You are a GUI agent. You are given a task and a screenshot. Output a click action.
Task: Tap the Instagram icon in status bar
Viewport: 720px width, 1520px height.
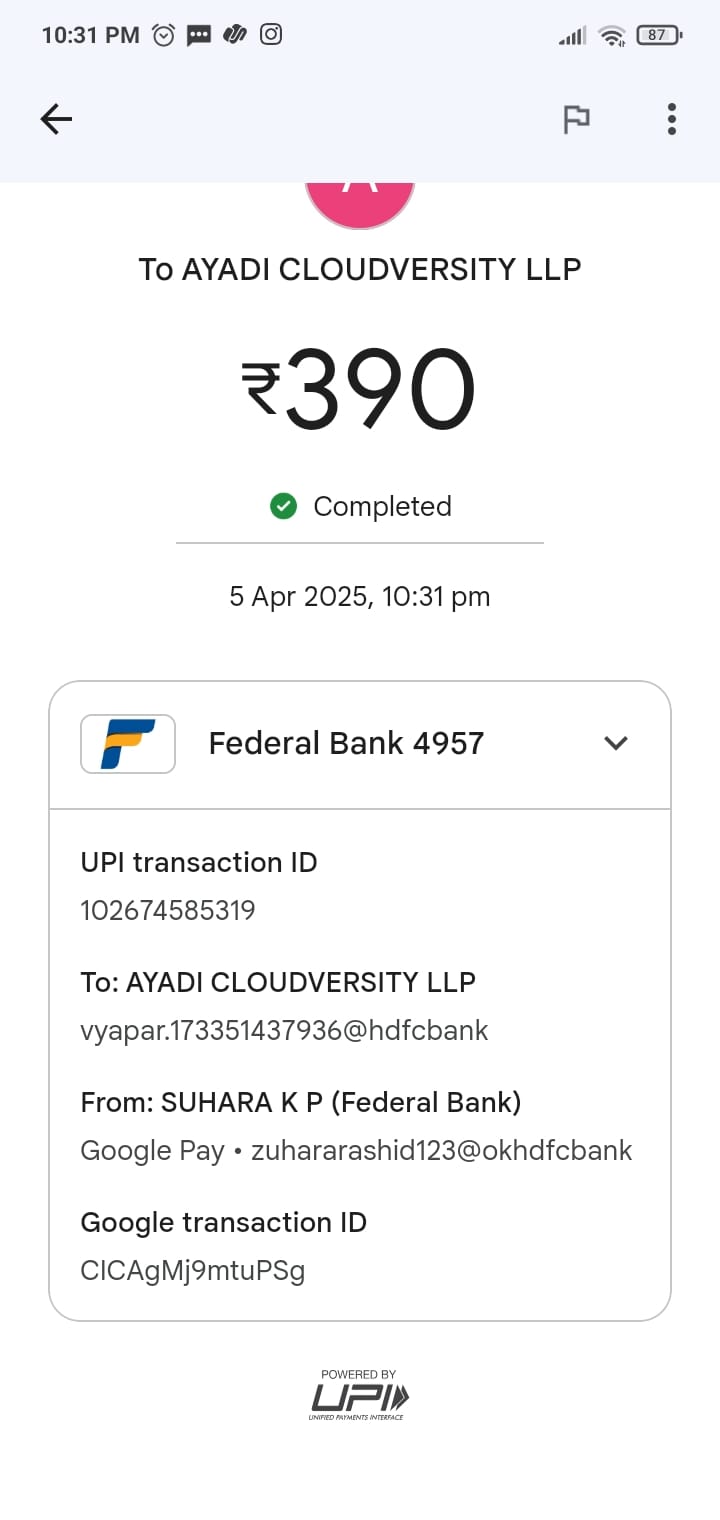tap(271, 35)
